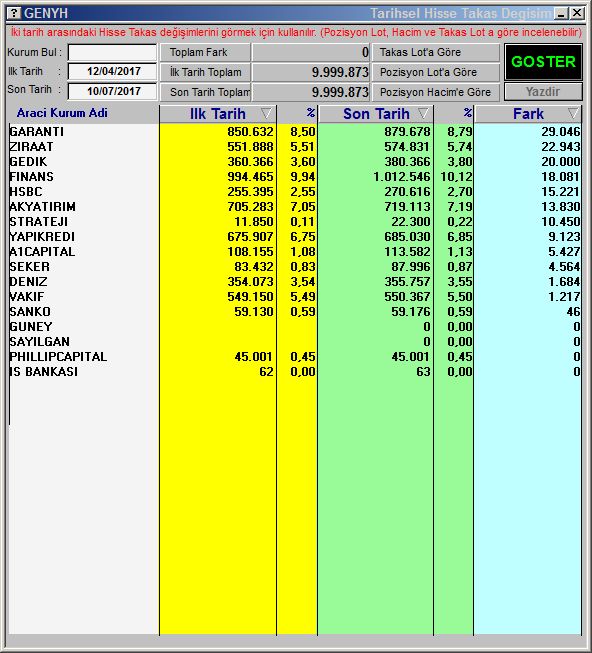This screenshot has width=592, height=653.
Task: Click the Yazdir print button
Action: pos(543,92)
